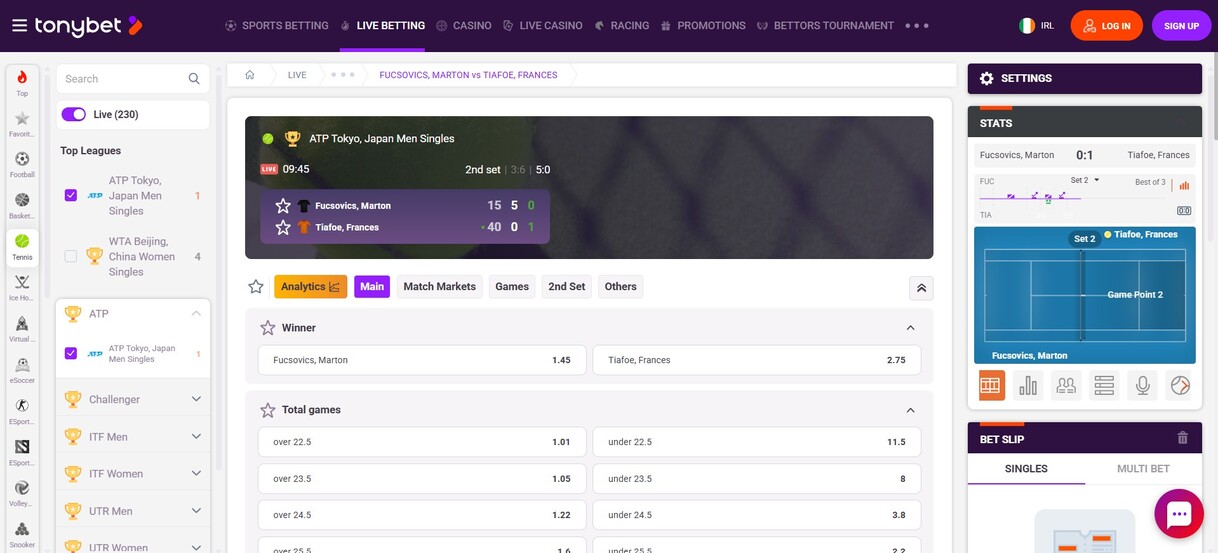Check WTA Beijing, China Women Singles
The height and width of the screenshot is (553, 1218).
[x=71, y=256]
